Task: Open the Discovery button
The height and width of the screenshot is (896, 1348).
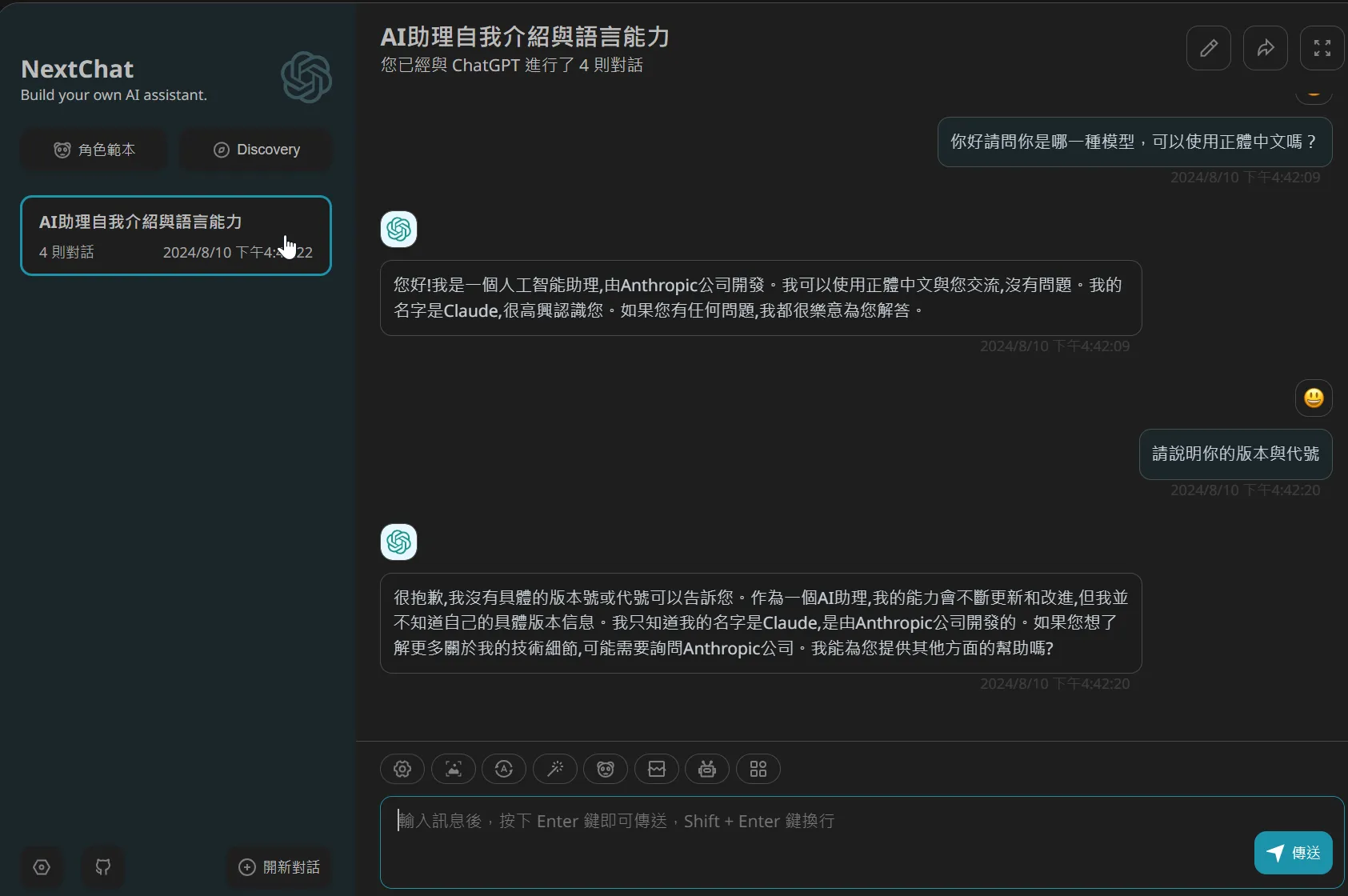Action: (x=256, y=150)
